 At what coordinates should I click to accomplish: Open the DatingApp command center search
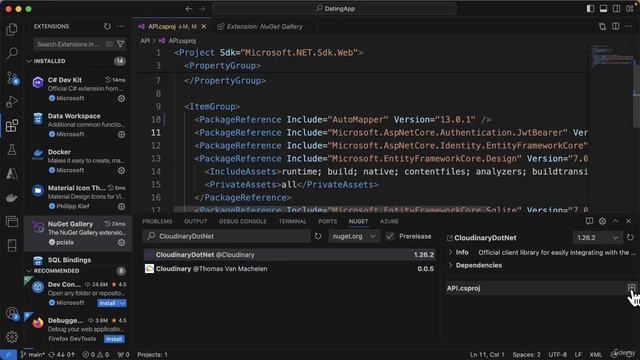pos(335,9)
